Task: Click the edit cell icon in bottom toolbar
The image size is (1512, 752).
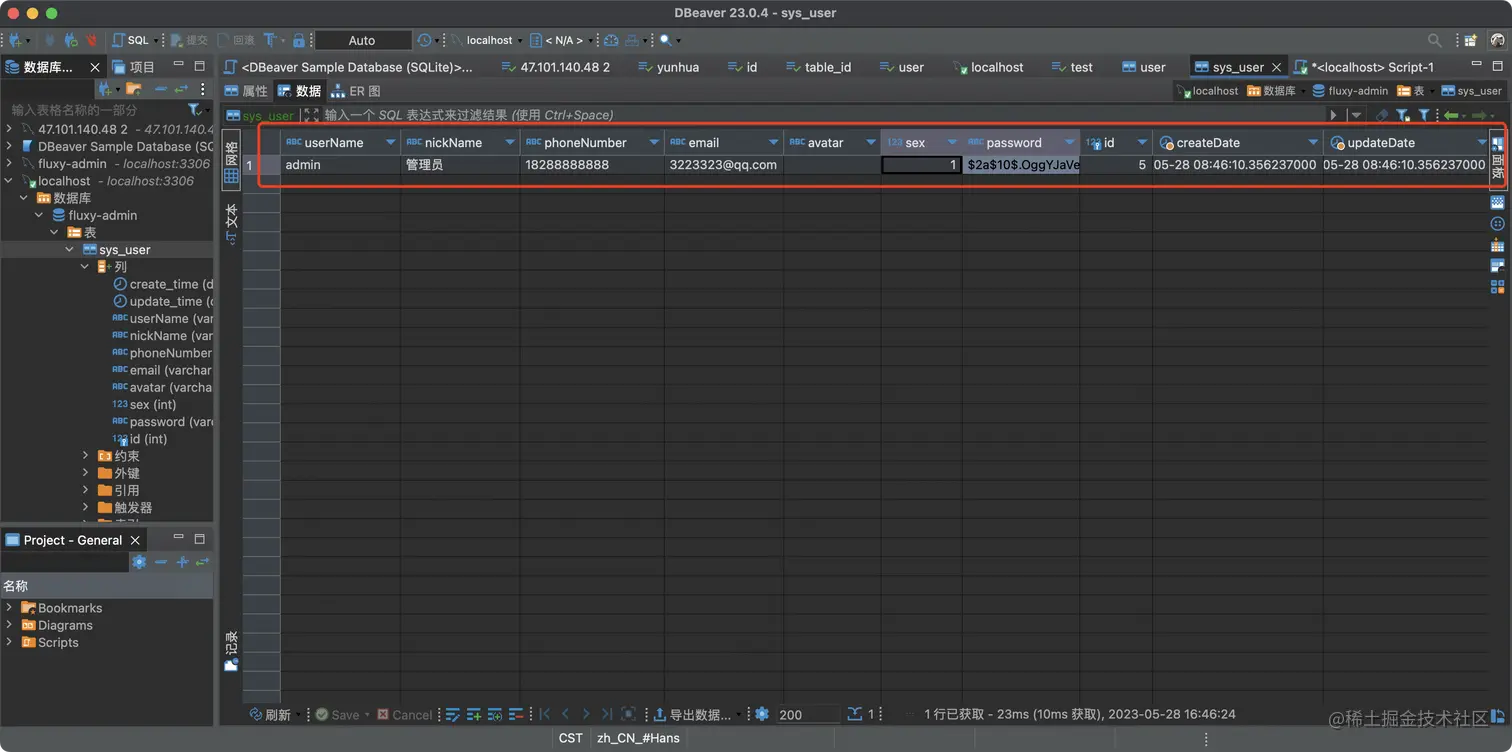Action: [453, 714]
